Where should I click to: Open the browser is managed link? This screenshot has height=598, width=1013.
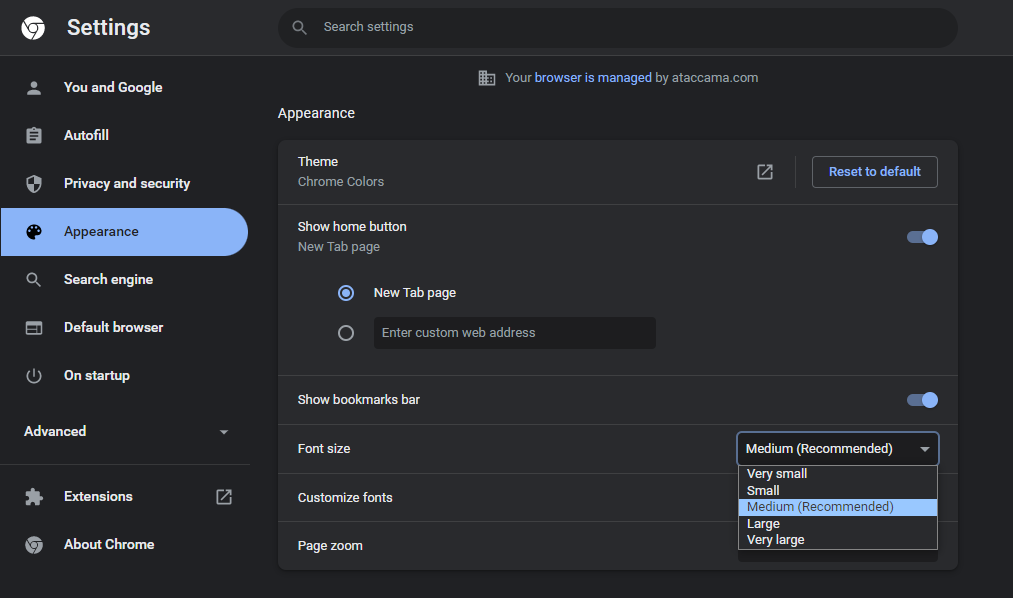[x=564, y=77]
